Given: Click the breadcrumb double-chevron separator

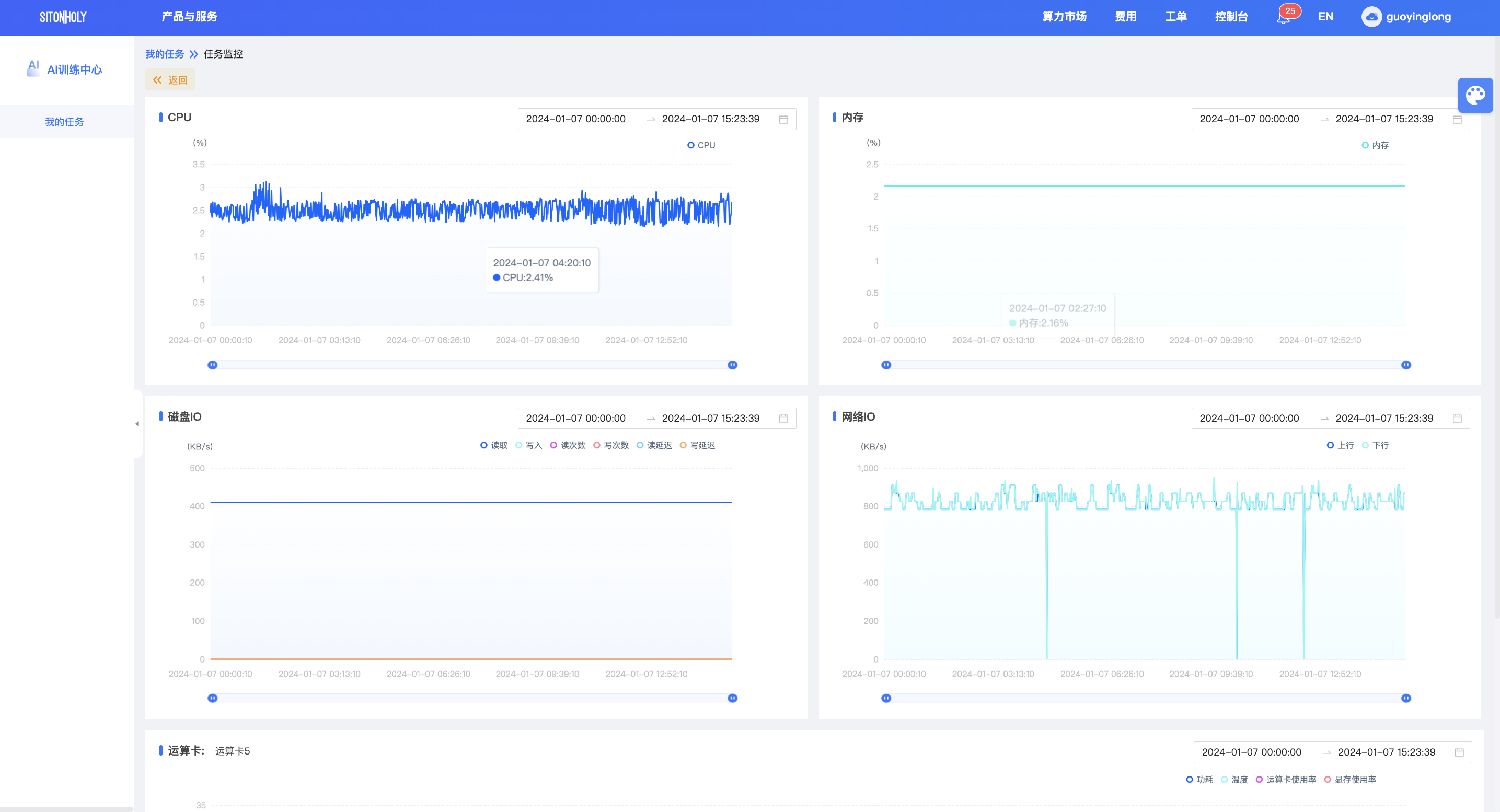Looking at the screenshot, I should (x=193, y=54).
